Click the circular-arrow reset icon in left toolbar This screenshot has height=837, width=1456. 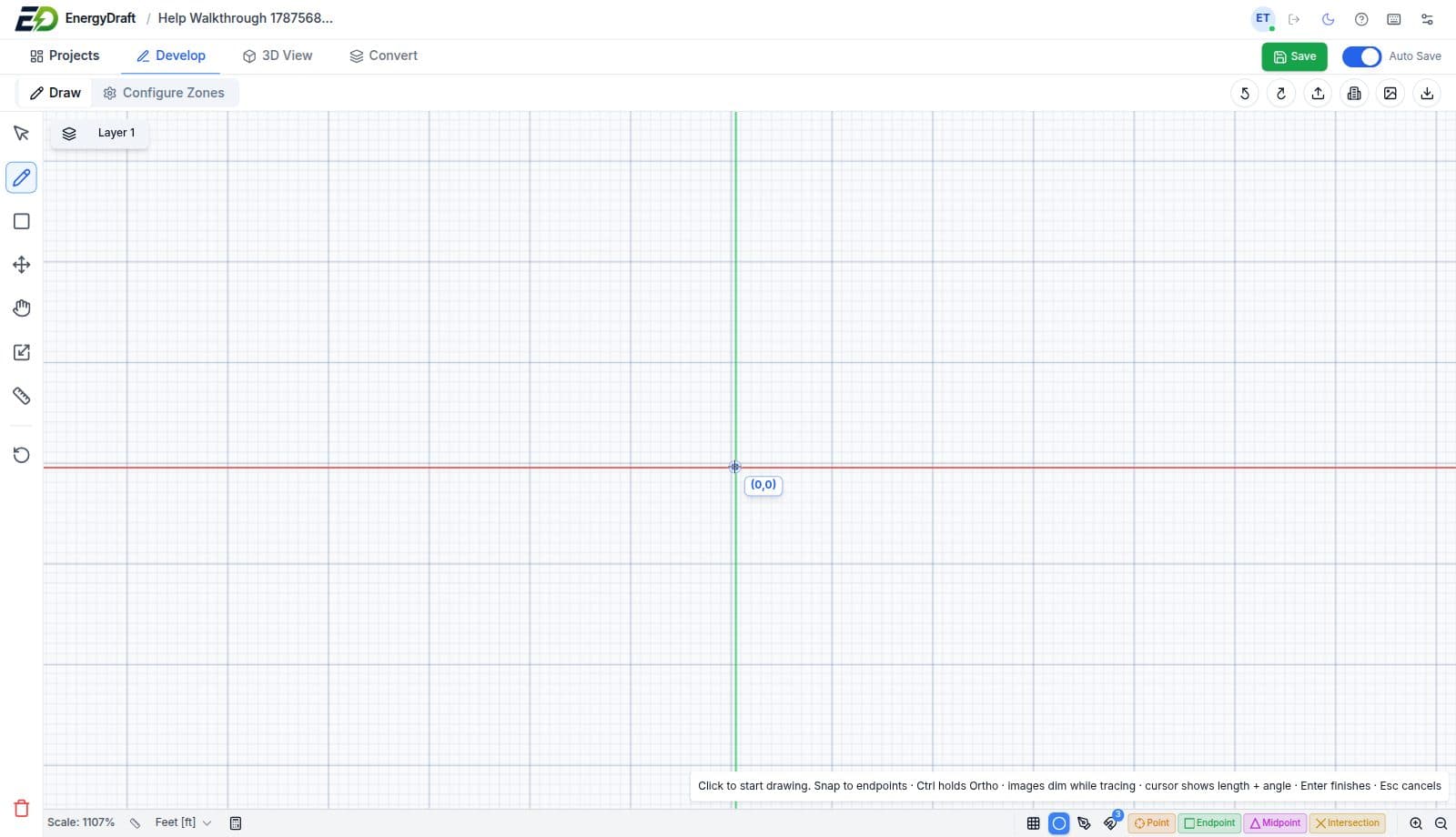tap(22, 455)
